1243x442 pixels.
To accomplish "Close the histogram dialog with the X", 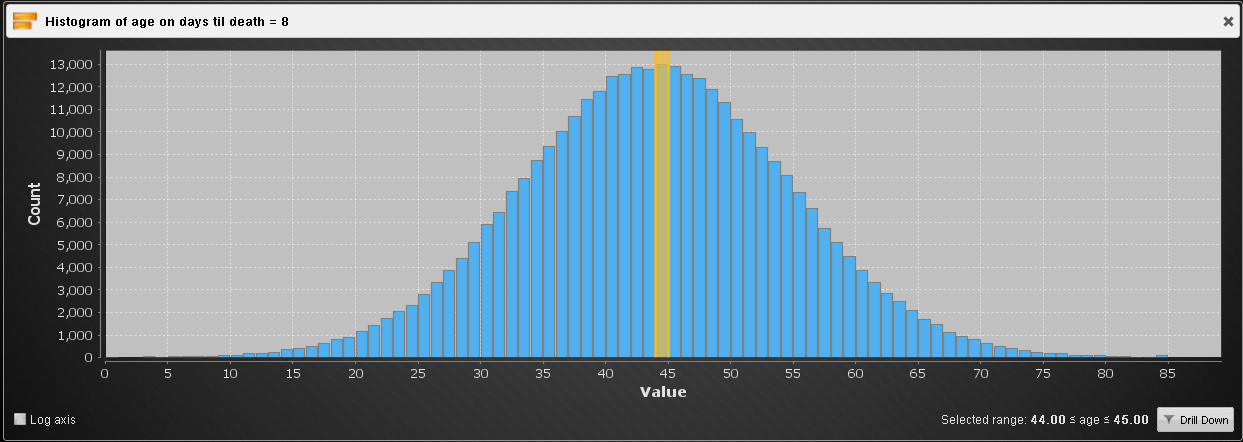I will coord(1228,20).
